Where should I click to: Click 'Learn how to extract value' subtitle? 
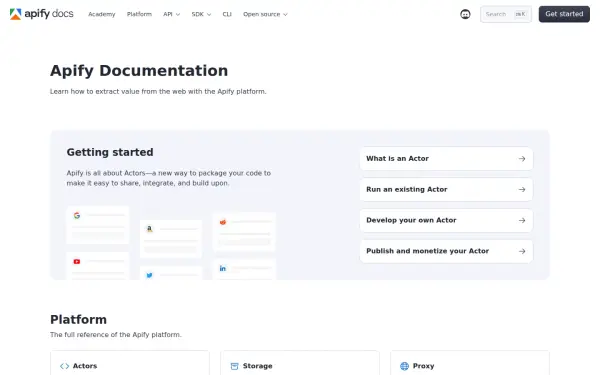pyautogui.click(x=158, y=91)
